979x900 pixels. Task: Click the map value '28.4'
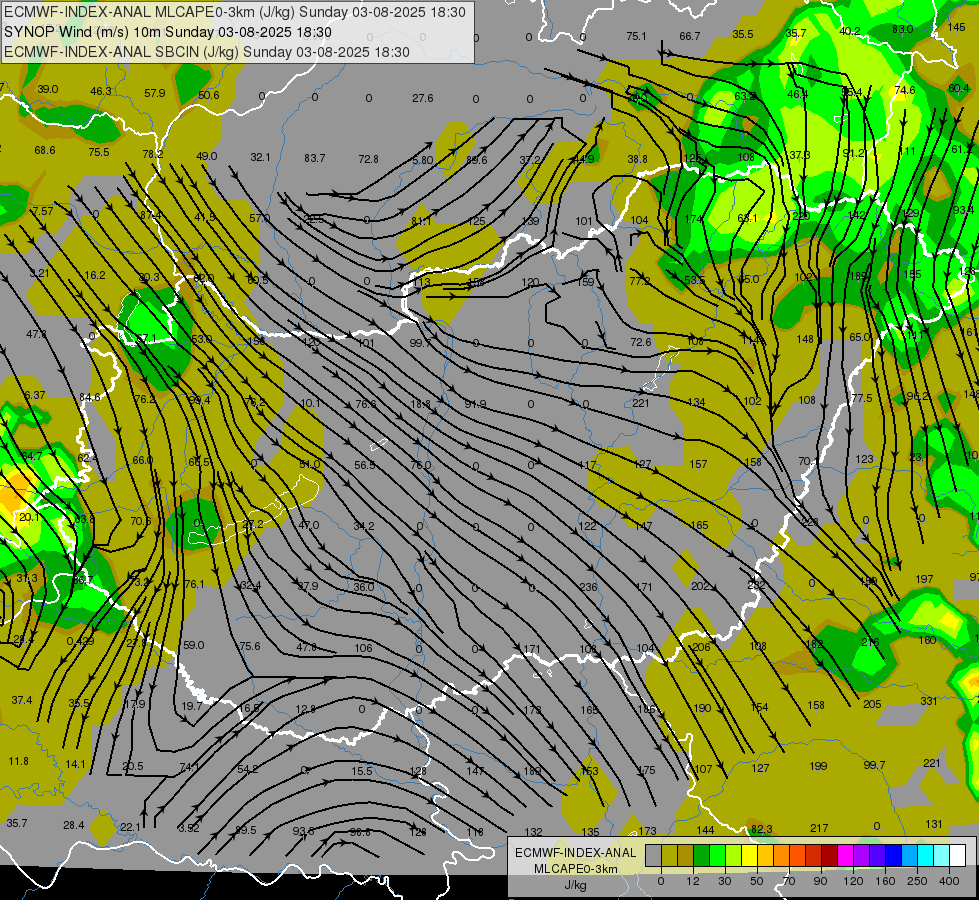tap(74, 825)
